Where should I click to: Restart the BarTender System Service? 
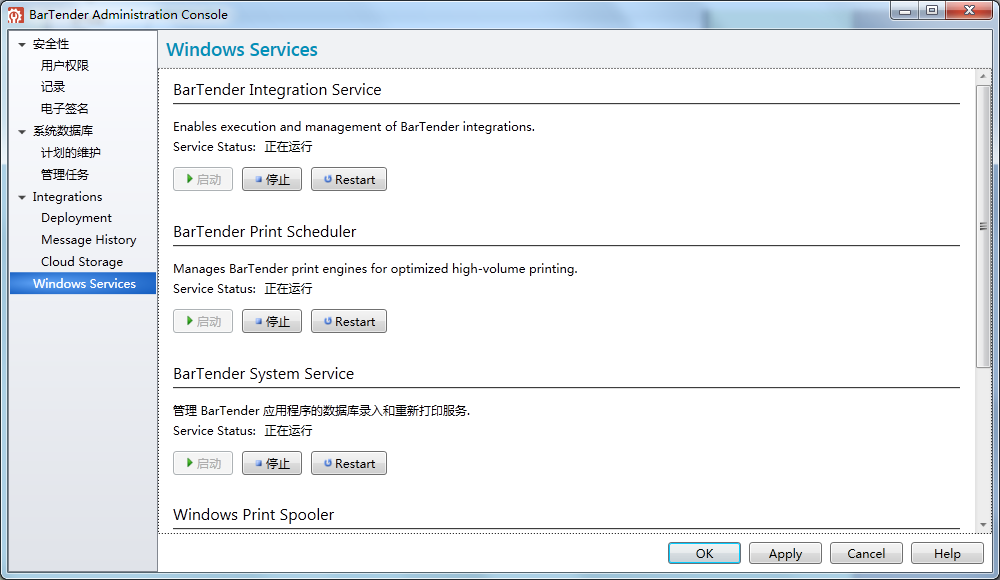[348, 464]
